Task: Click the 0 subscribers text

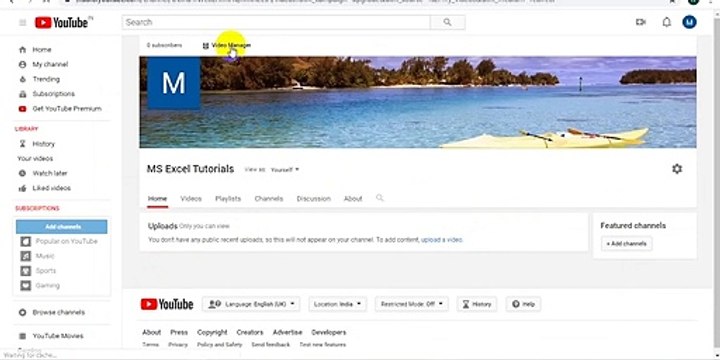Action: pos(164,45)
